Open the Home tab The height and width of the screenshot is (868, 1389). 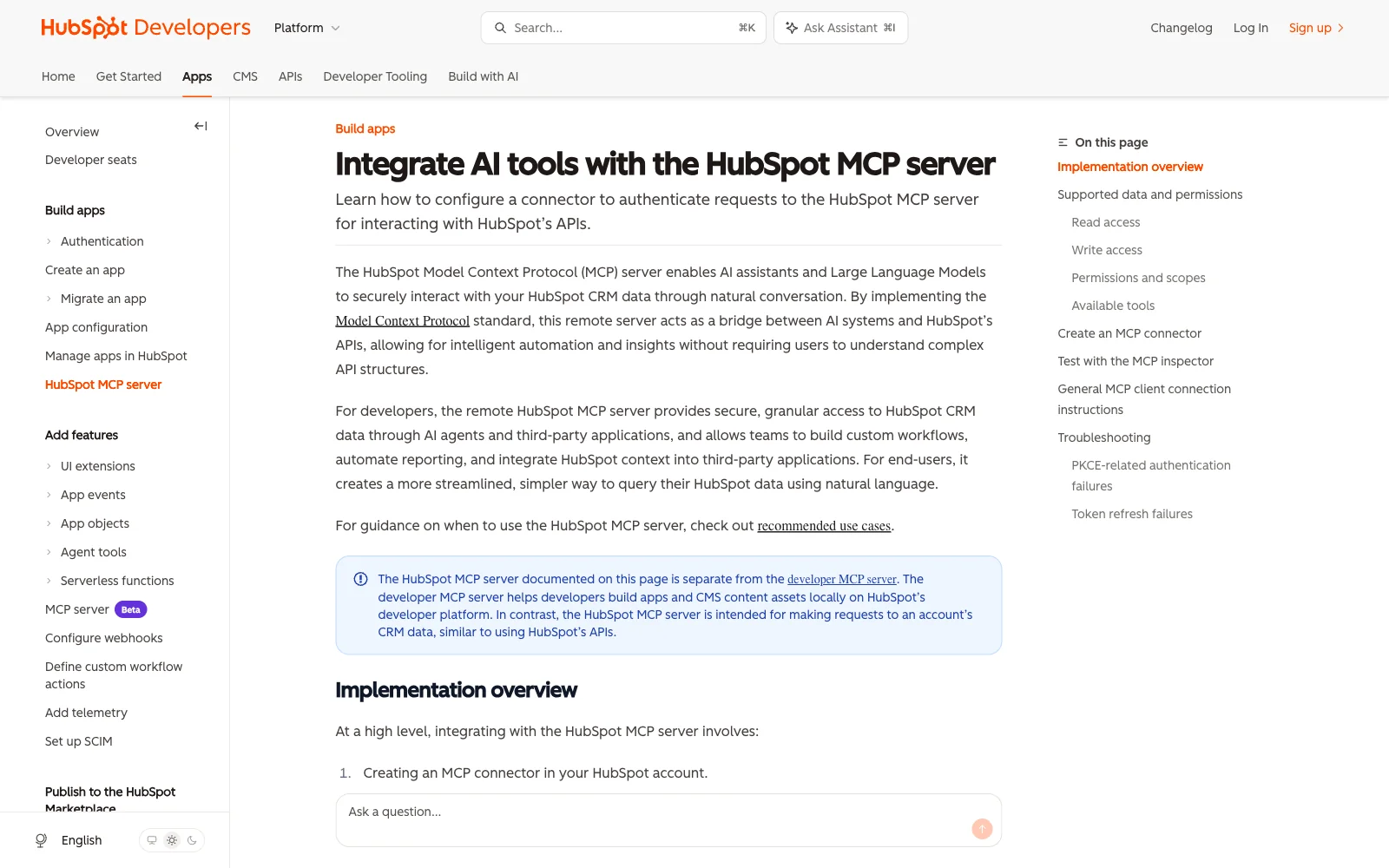(x=58, y=76)
